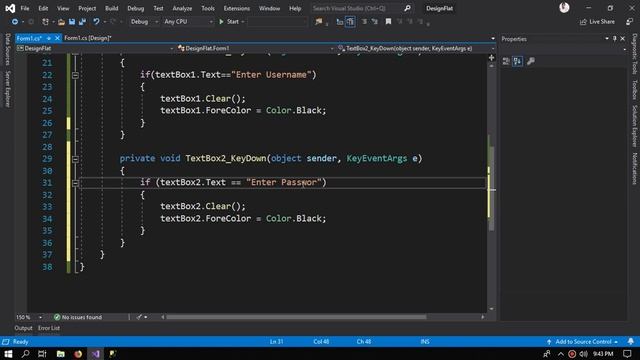This screenshot has width=640, height=360.
Task: Collapse the if block at line 31
Action: pyautogui.click(x=75, y=183)
